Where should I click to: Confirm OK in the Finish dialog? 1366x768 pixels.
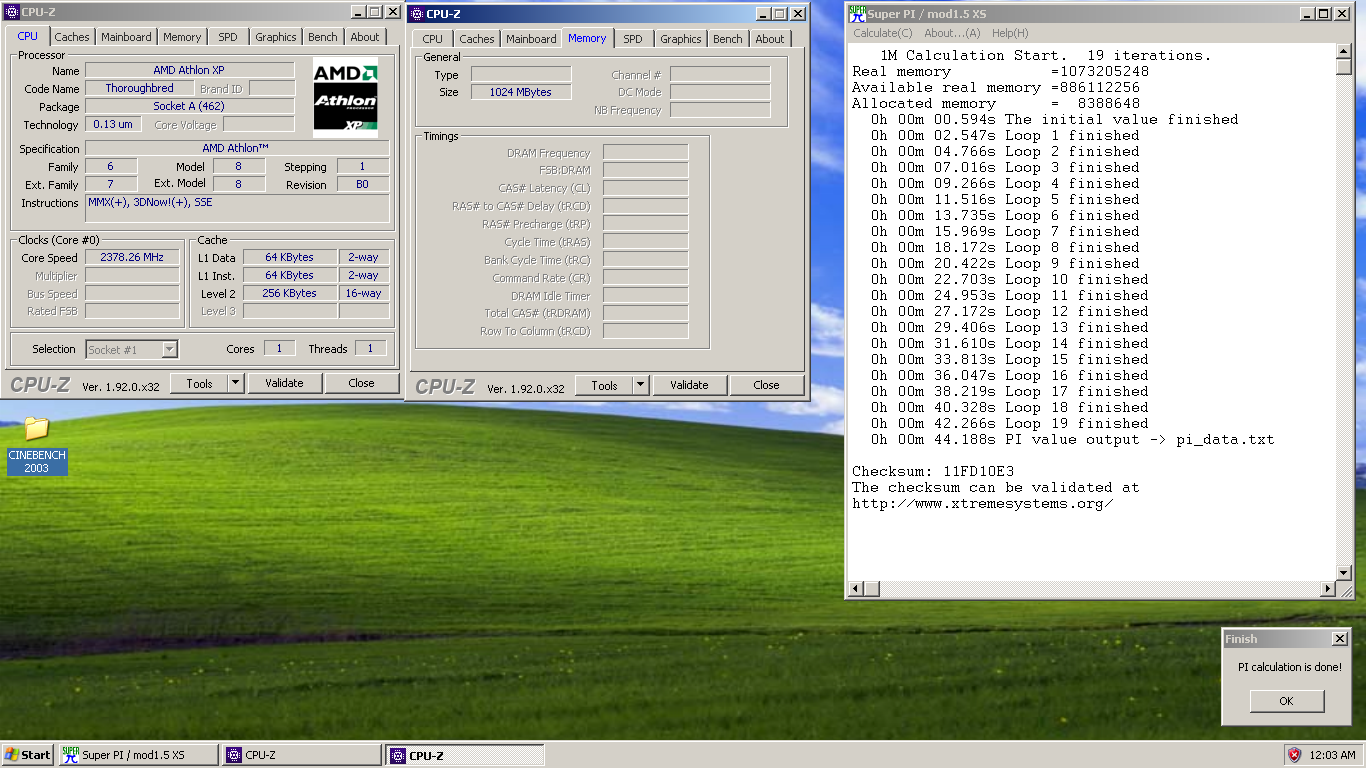[1287, 701]
